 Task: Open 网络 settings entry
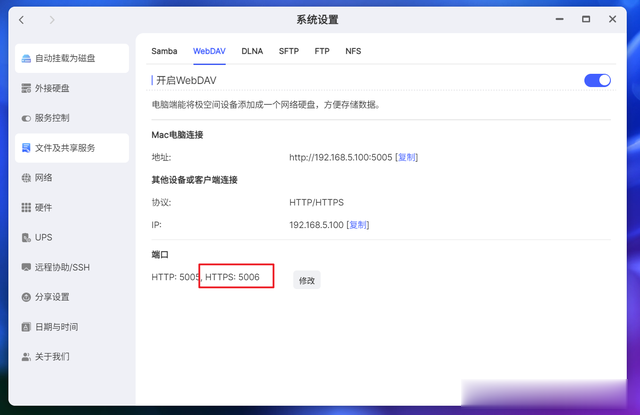72,178
